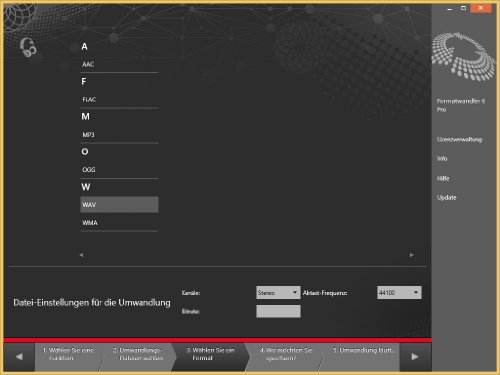Minimize the Formatwandler window
500x375 pixels.
449,8
